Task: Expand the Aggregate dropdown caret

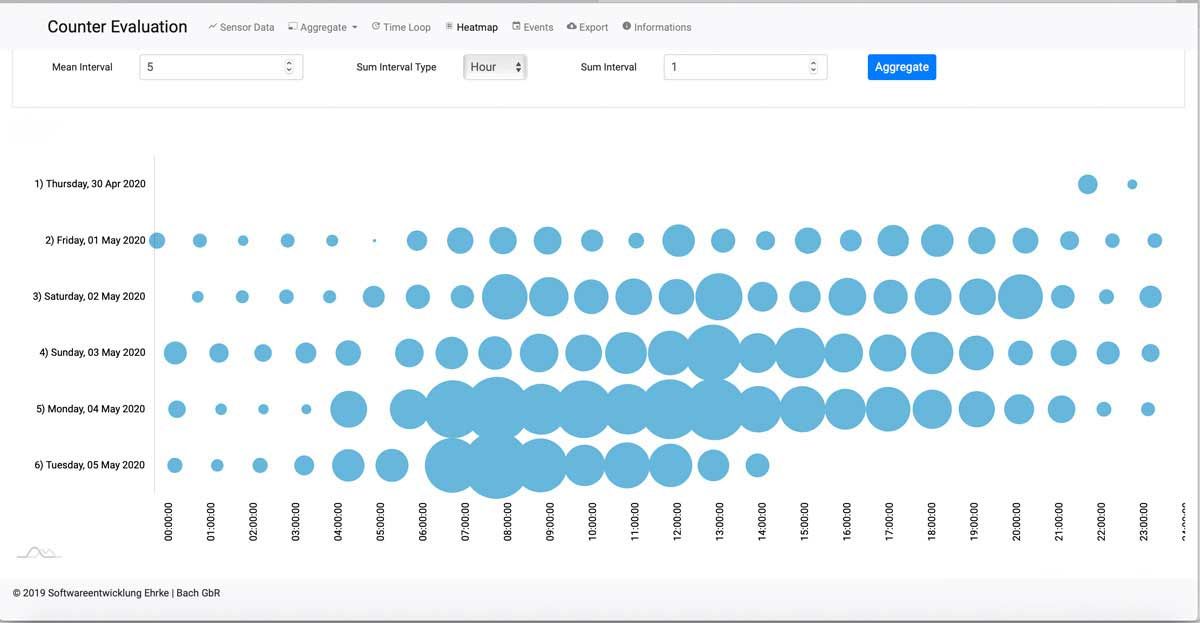Action: pyautogui.click(x=355, y=28)
